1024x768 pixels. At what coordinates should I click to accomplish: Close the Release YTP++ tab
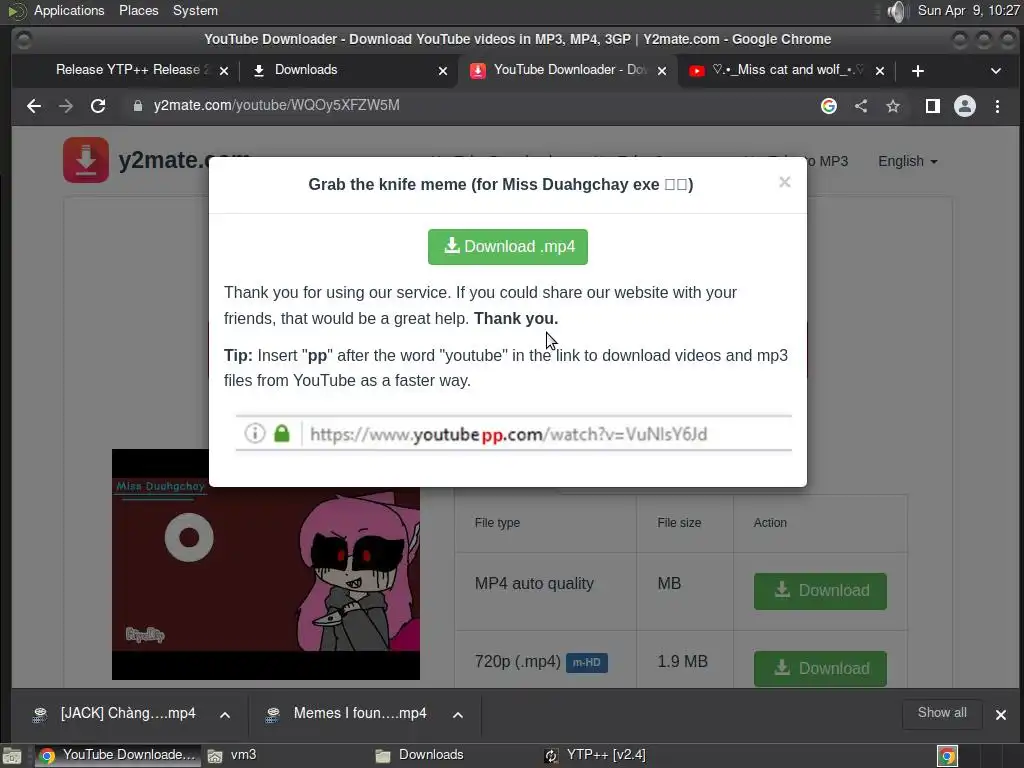[224, 71]
